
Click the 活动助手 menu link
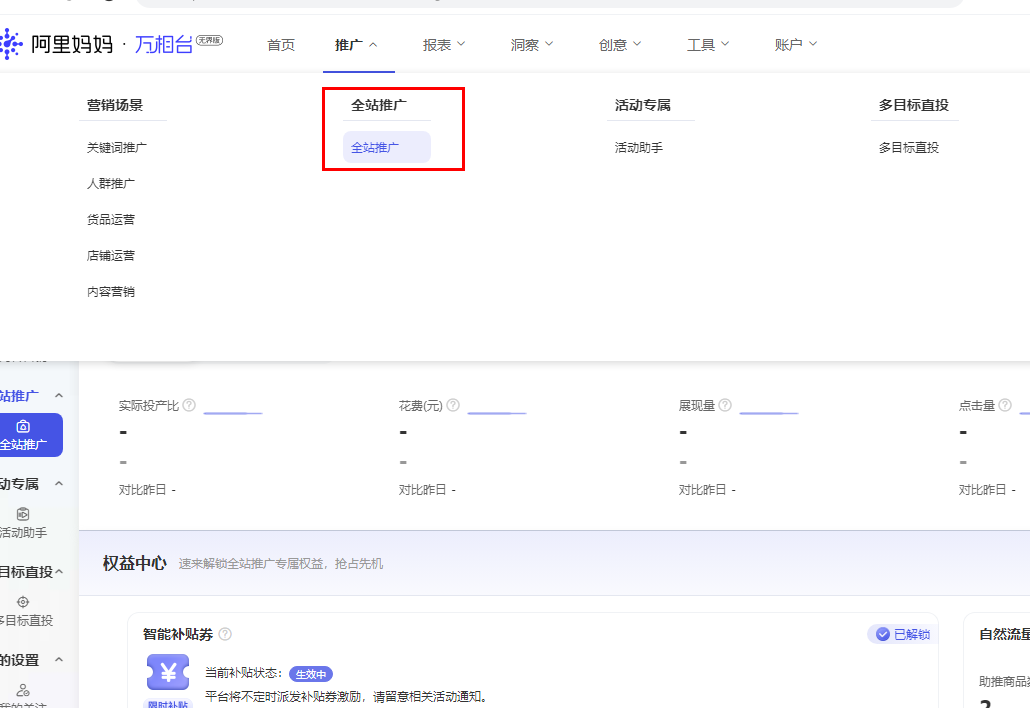coord(639,148)
